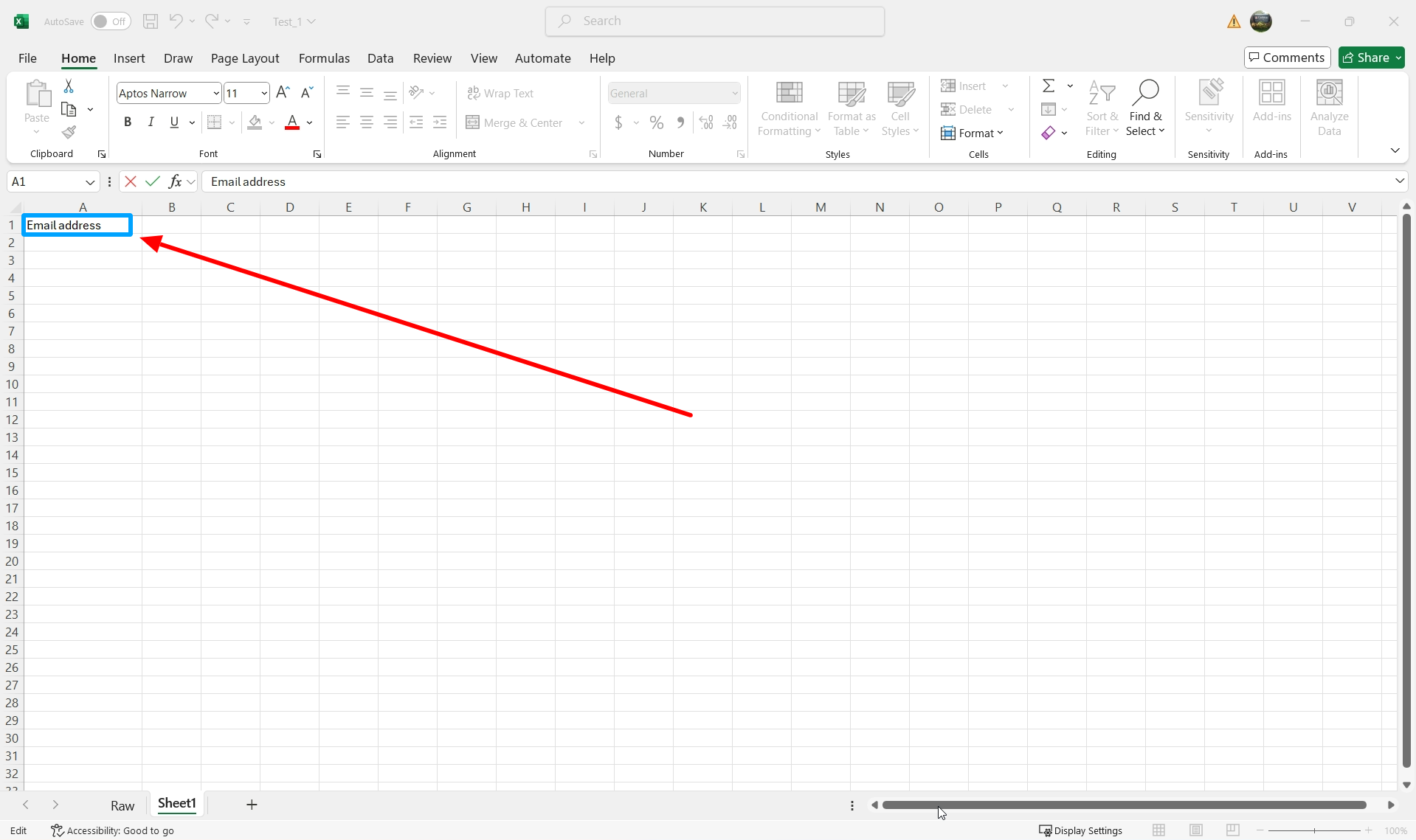Image resolution: width=1416 pixels, height=840 pixels.
Task: Open the Page Layout ribbon tab
Action: [244, 58]
